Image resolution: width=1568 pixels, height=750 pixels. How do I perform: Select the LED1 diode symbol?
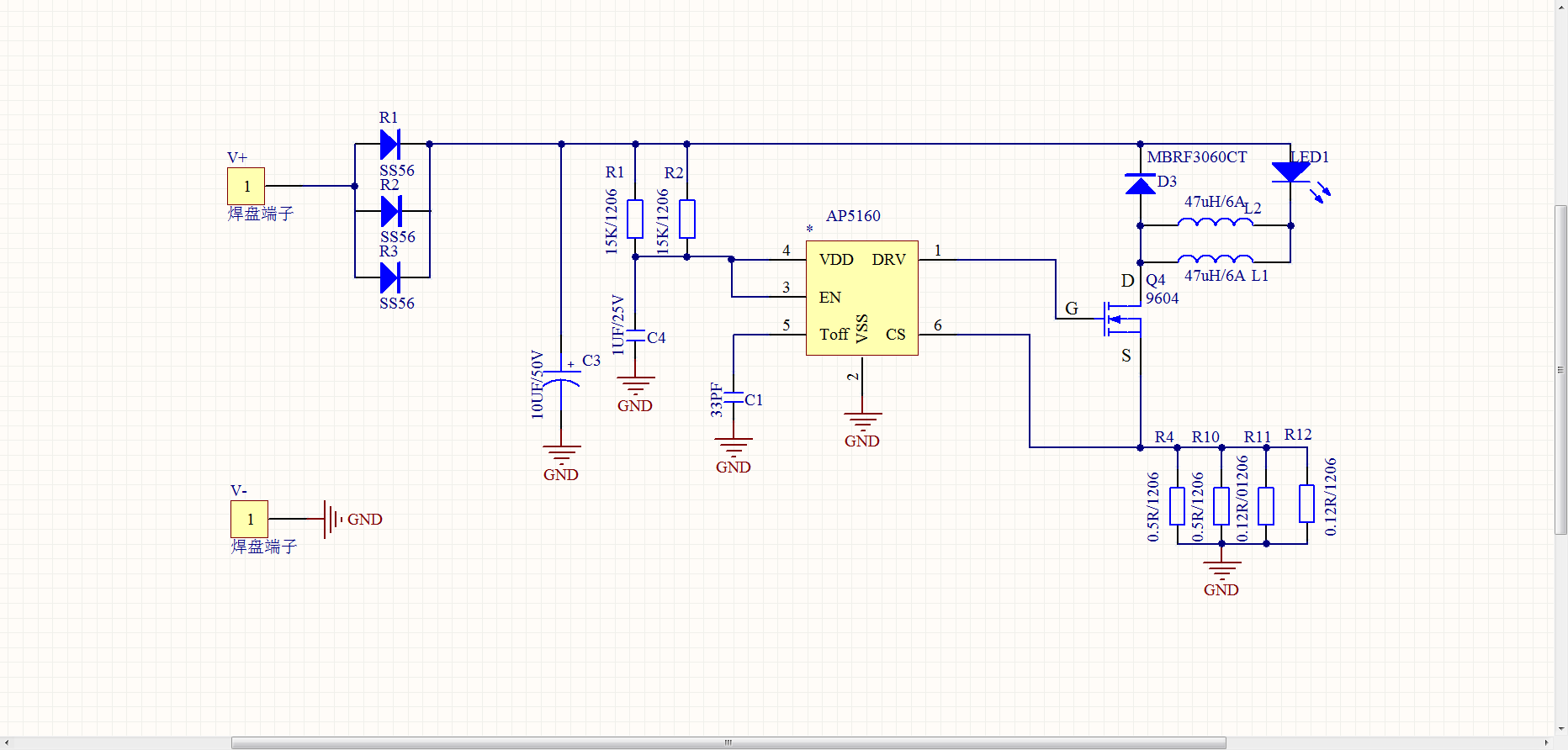(1290, 173)
